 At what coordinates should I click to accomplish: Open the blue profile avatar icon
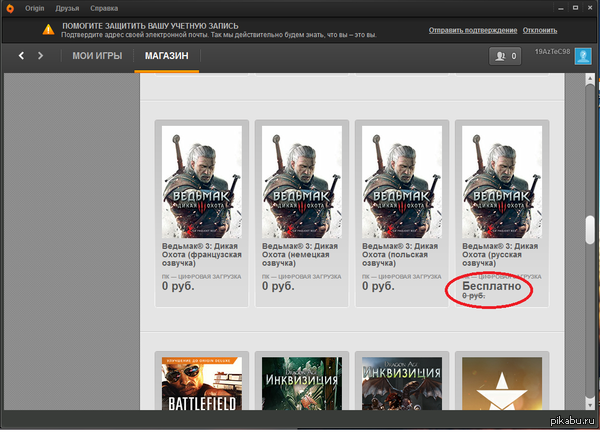tap(583, 56)
